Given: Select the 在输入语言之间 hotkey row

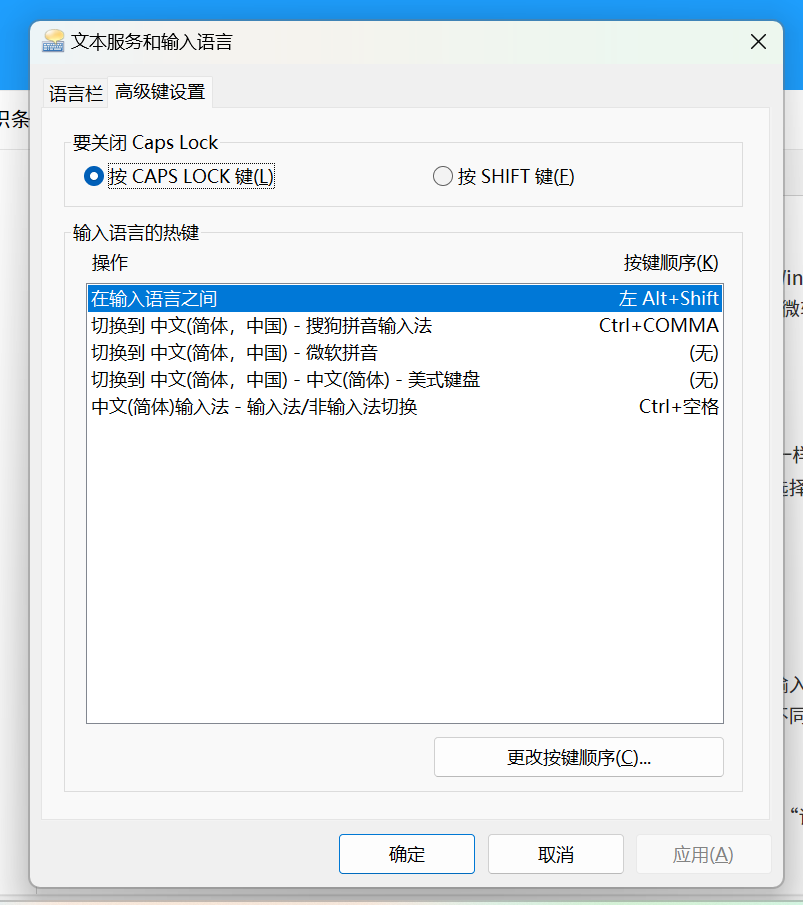Looking at the screenshot, I should tap(405, 298).
